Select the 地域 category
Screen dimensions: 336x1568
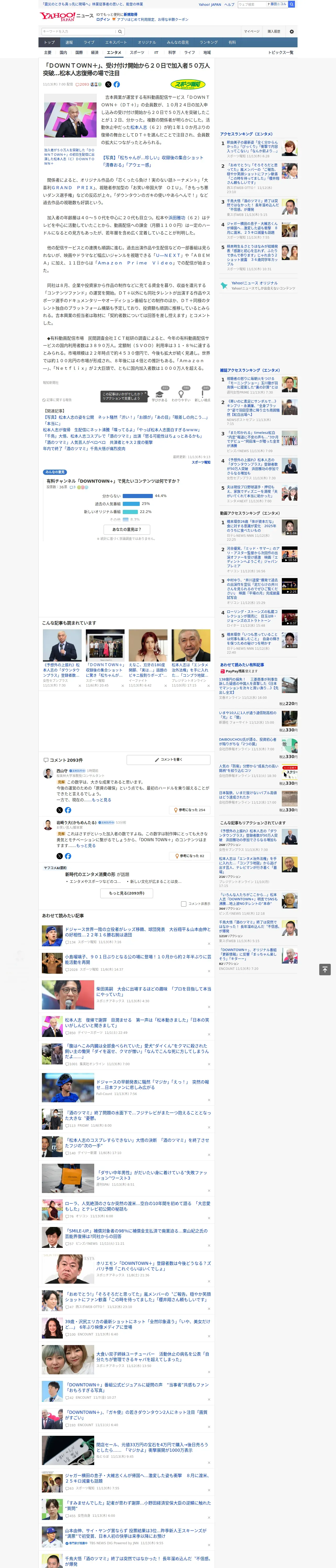[x=207, y=52]
